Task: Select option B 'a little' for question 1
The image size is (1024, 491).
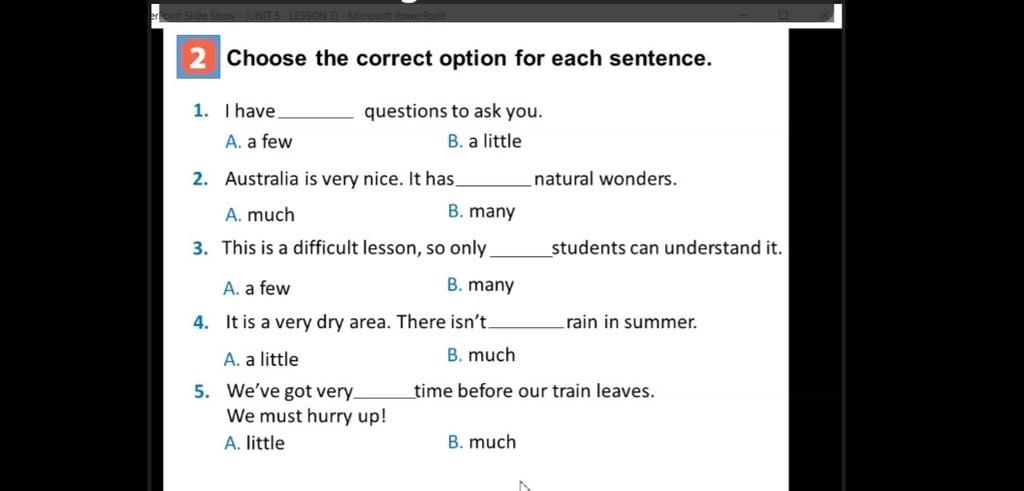Action: (485, 142)
